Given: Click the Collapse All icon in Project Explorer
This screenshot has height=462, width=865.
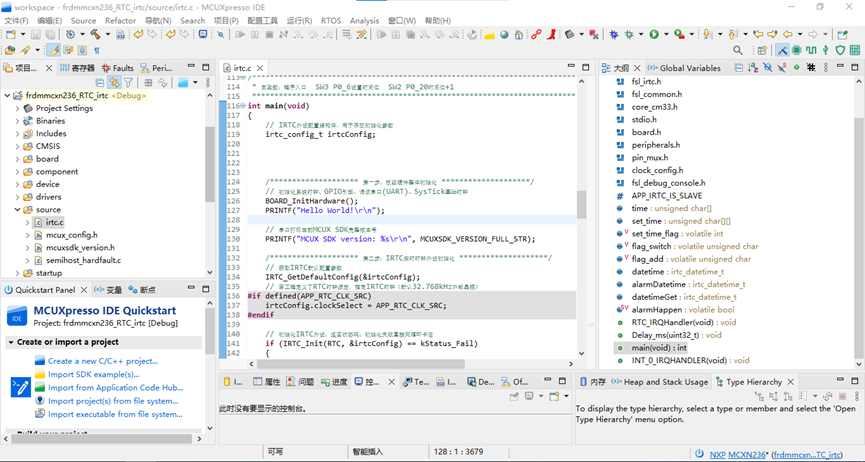Looking at the screenshot, I should 100,83.
